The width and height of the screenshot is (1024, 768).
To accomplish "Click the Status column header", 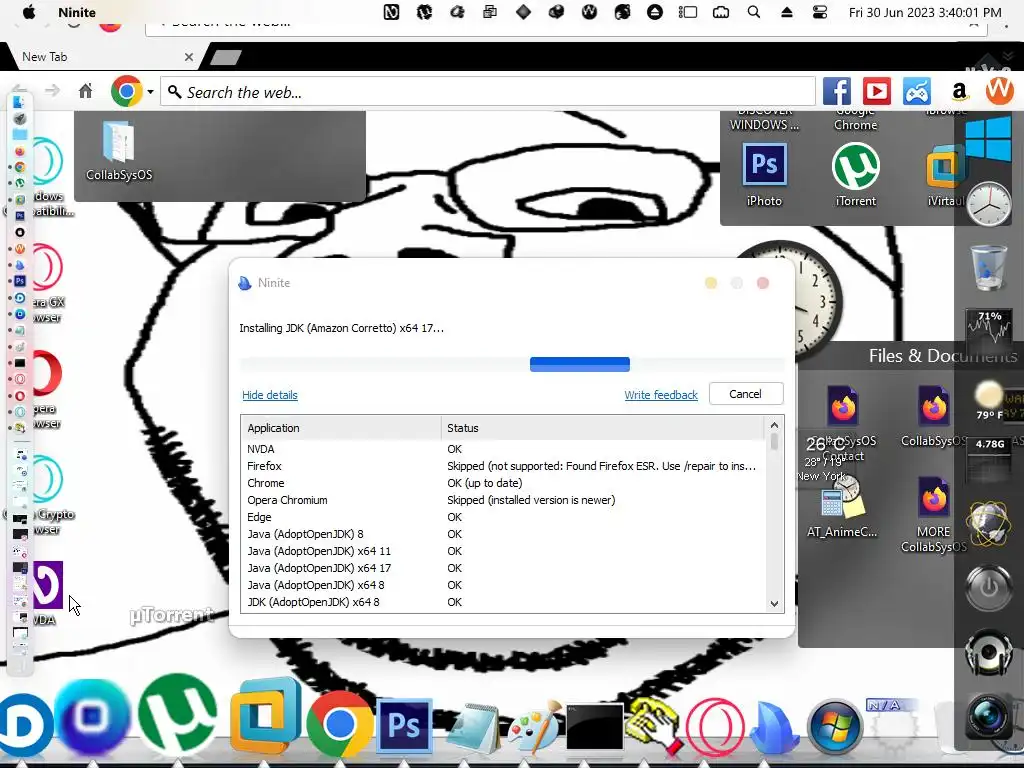I will coord(602,428).
